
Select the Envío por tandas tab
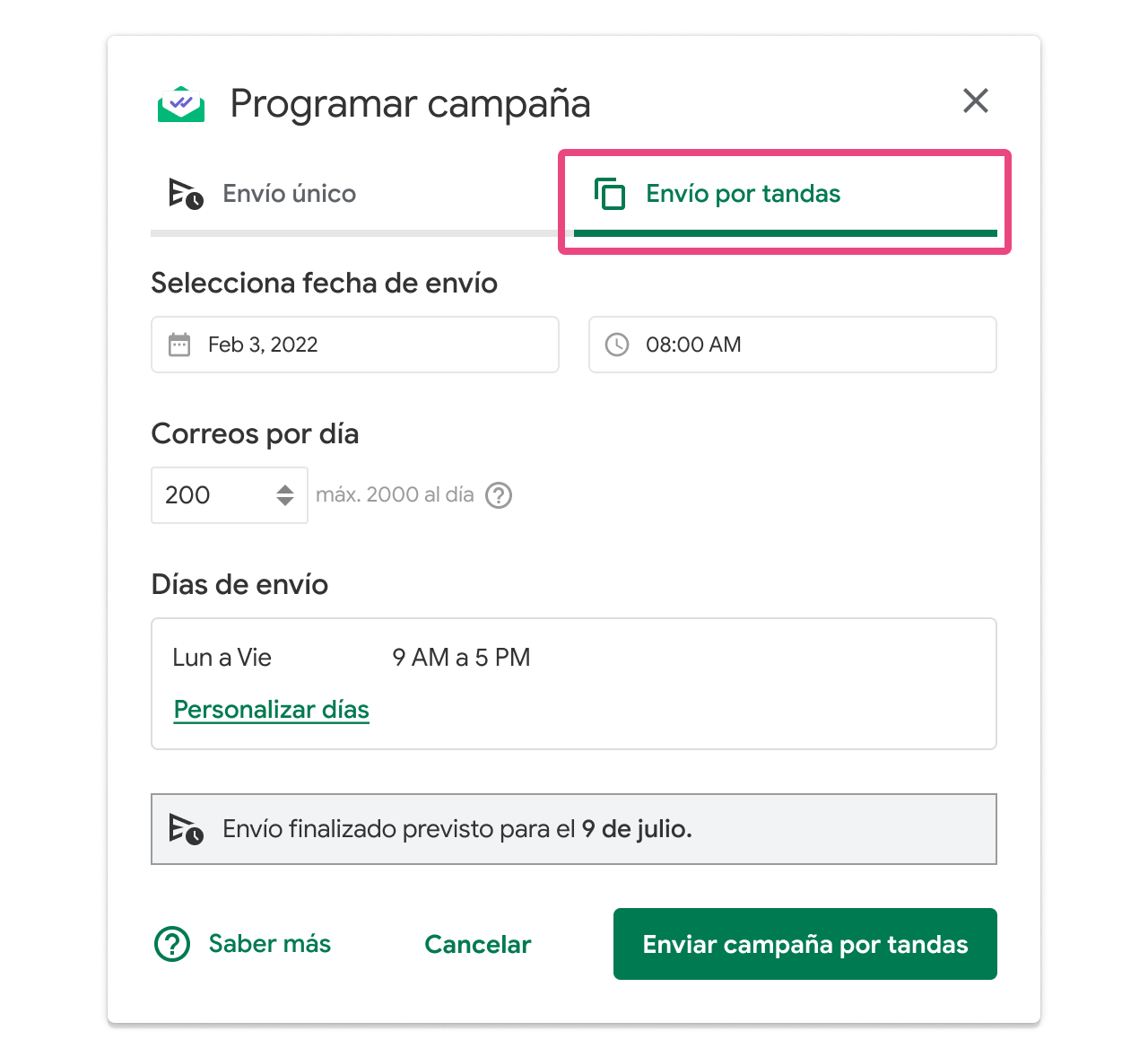point(743,193)
